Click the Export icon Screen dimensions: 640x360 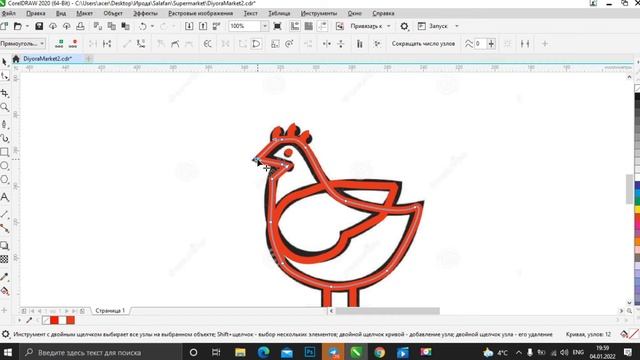[203, 26]
